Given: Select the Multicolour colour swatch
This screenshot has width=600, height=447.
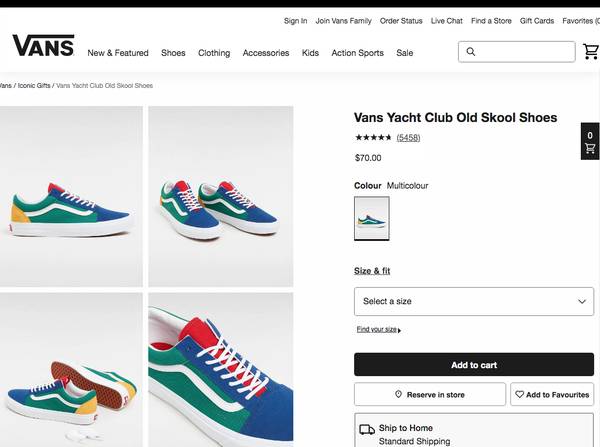Looking at the screenshot, I should 372,218.
